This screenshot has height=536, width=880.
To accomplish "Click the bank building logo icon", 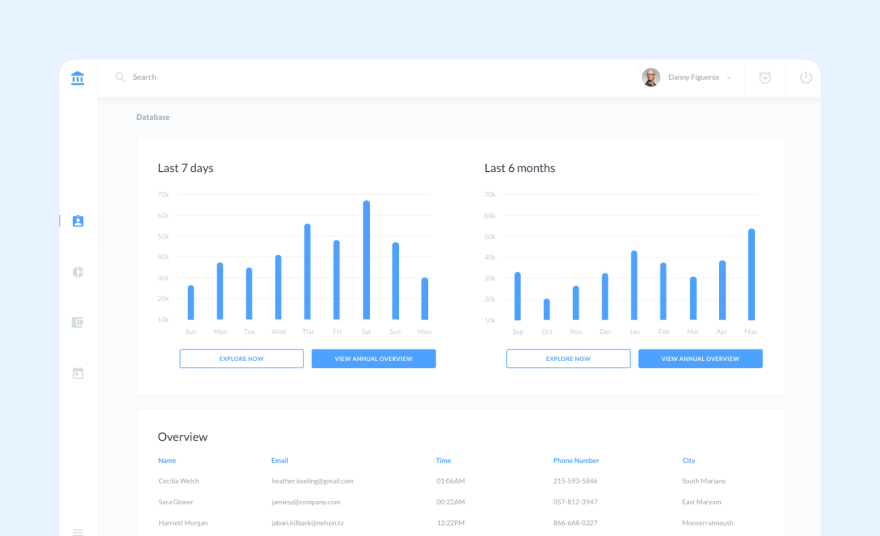I will [77, 78].
